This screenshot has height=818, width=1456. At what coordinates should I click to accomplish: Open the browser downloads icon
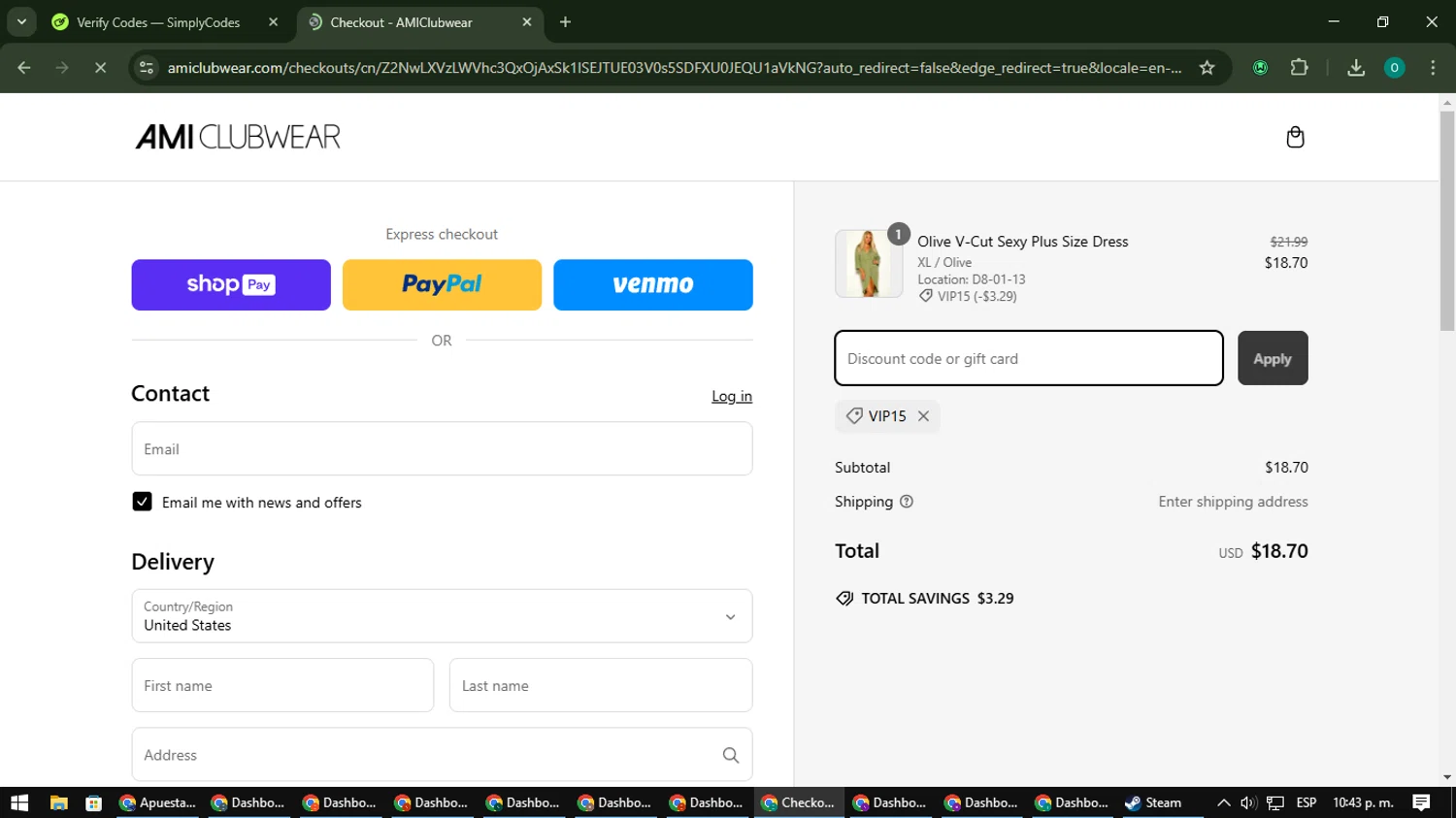coord(1356,68)
